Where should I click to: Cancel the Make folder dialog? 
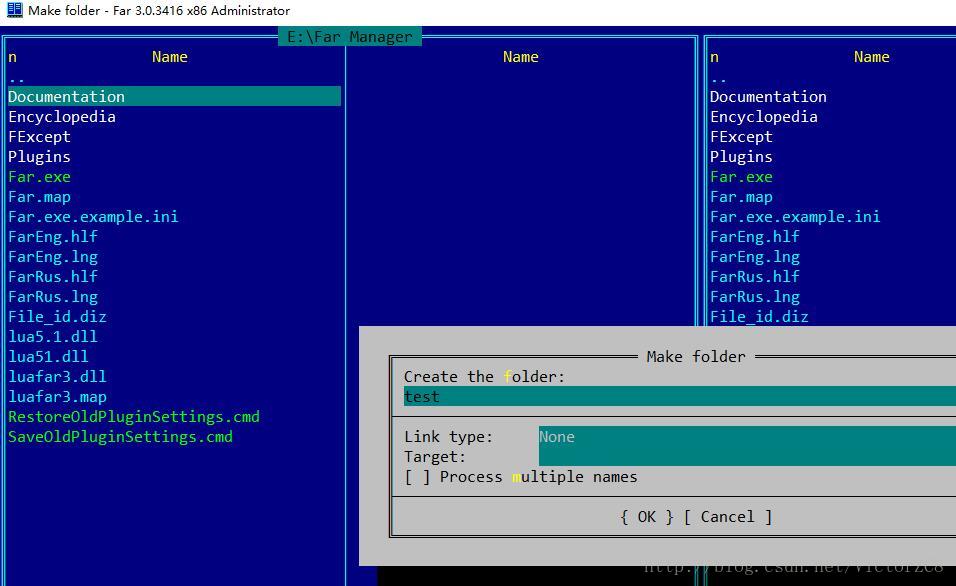727,517
